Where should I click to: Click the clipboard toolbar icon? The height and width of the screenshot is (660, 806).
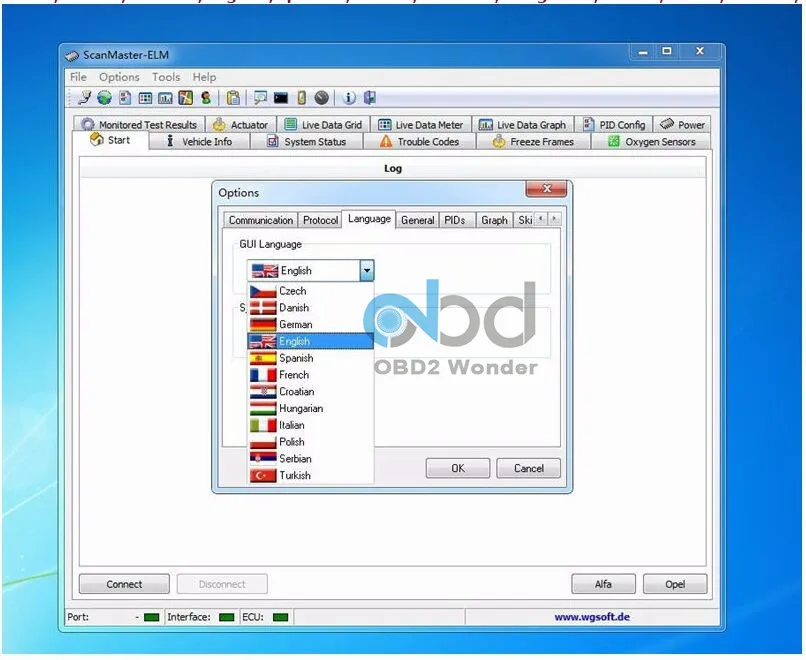click(x=233, y=98)
